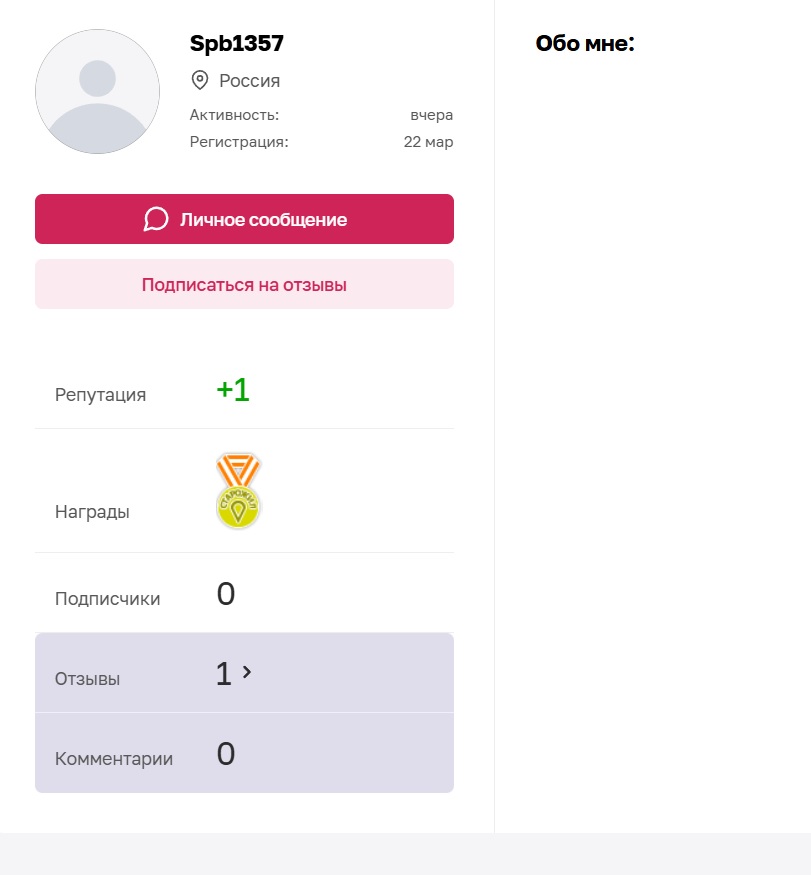Click the registration date 22 мар

click(x=428, y=142)
